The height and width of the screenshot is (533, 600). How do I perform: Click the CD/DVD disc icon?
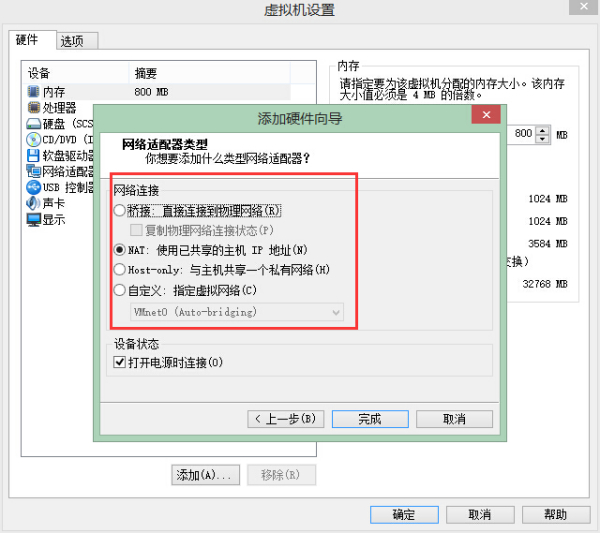point(33,139)
